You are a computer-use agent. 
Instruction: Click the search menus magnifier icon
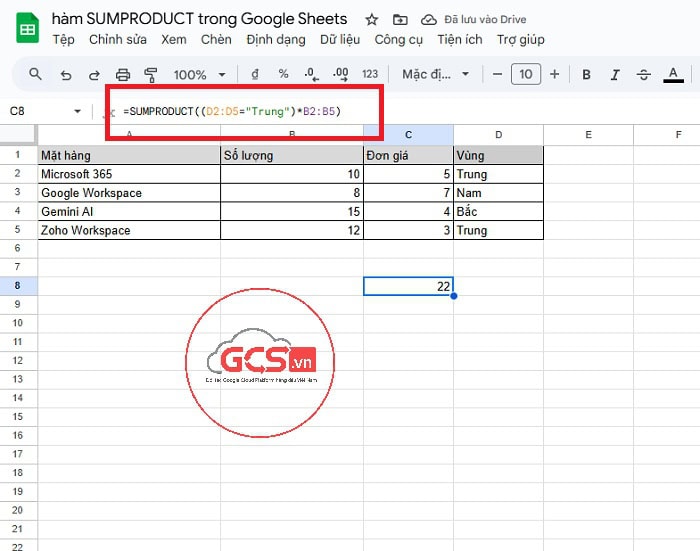coord(35,74)
